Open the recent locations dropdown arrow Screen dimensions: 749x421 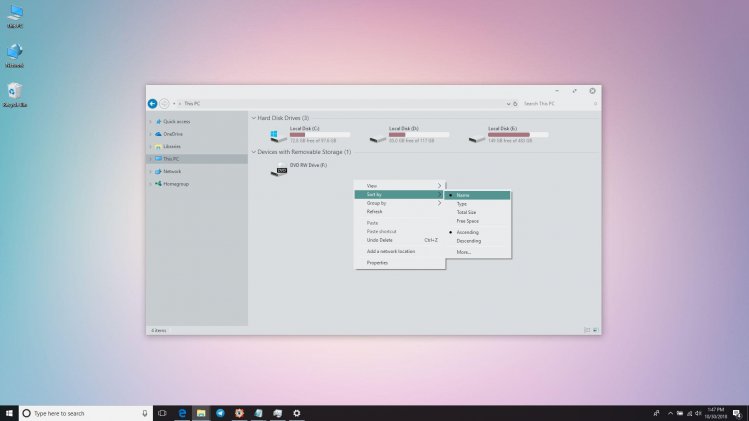[174, 103]
